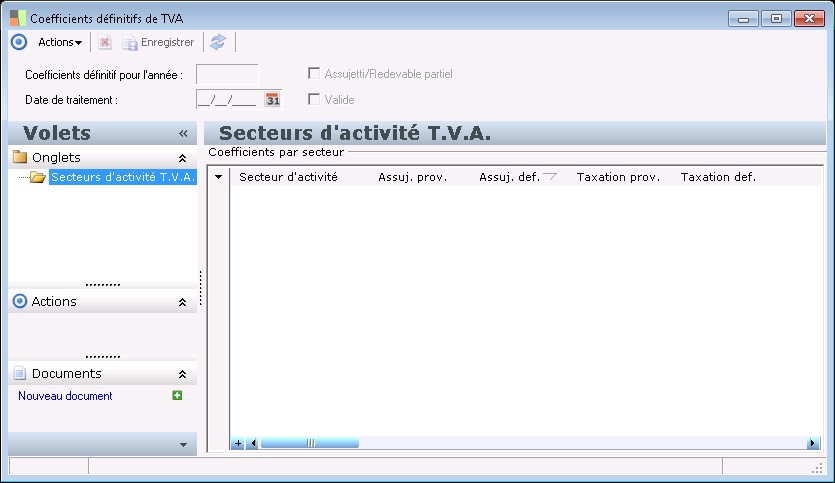Collapse the Documents section

[x=182, y=374]
